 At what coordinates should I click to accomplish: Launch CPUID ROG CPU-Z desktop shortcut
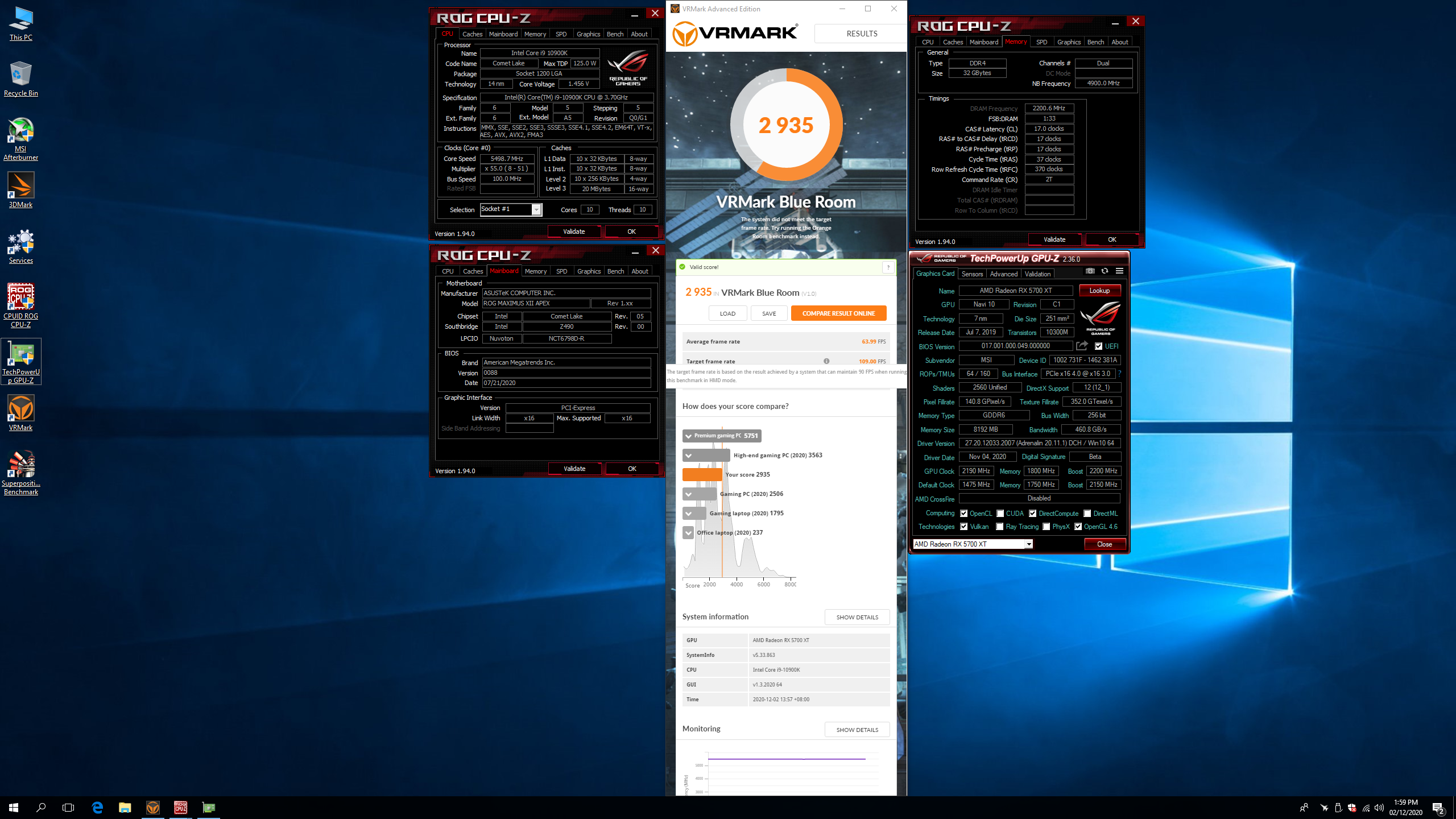click(21, 306)
